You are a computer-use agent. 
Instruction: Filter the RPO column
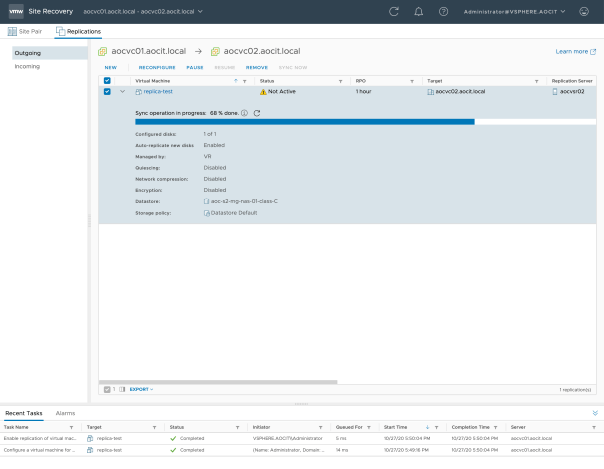click(x=412, y=81)
